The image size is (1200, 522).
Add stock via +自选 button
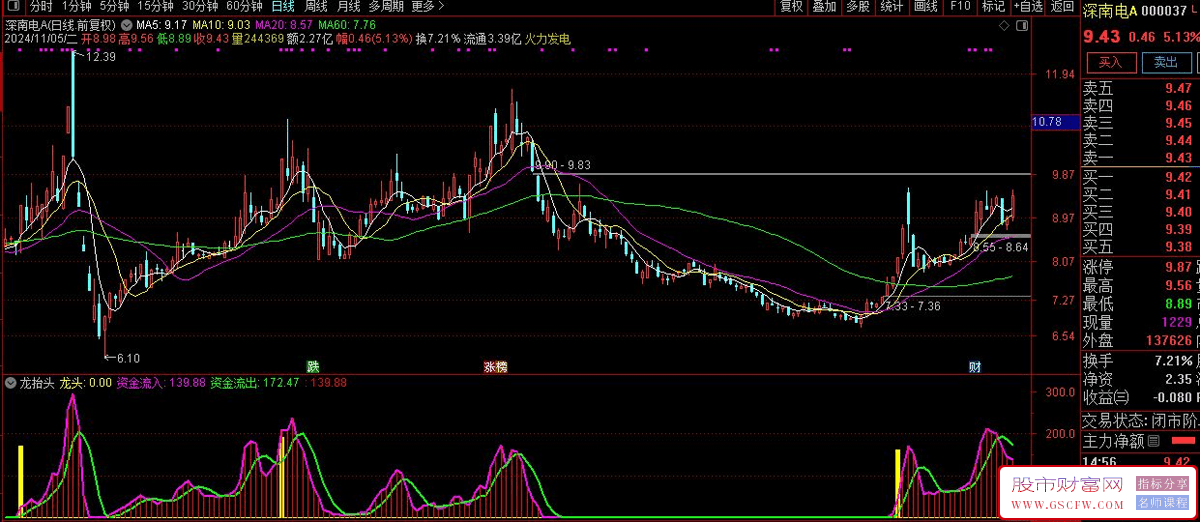1027,6
